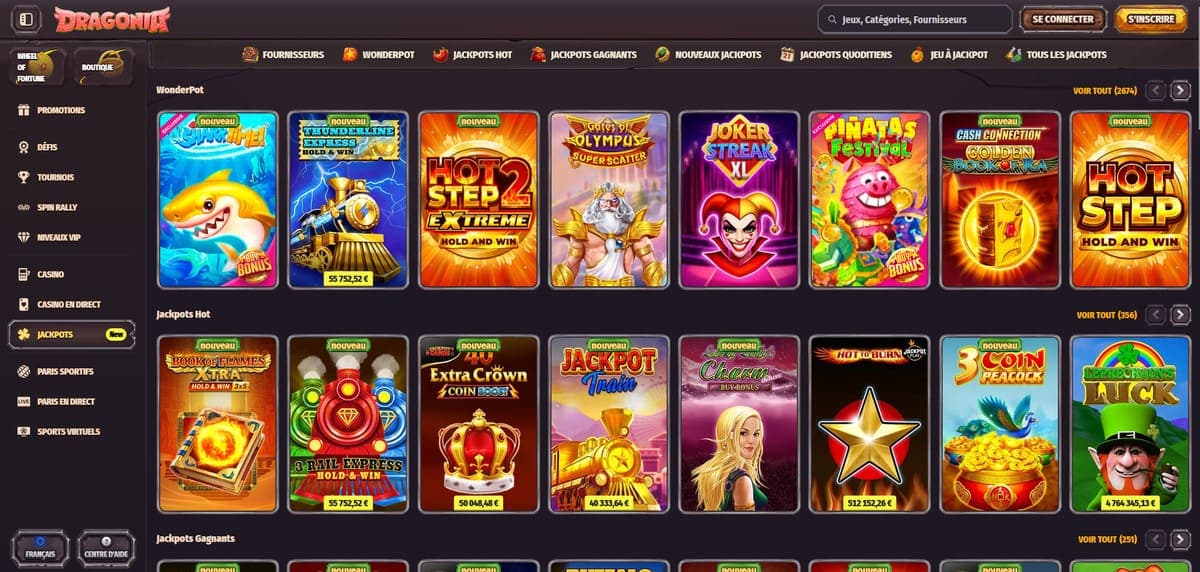This screenshot has height=572, width=1200.
Task: Open the Thunderline Express game thumbnail
Action: coord(348,200)
